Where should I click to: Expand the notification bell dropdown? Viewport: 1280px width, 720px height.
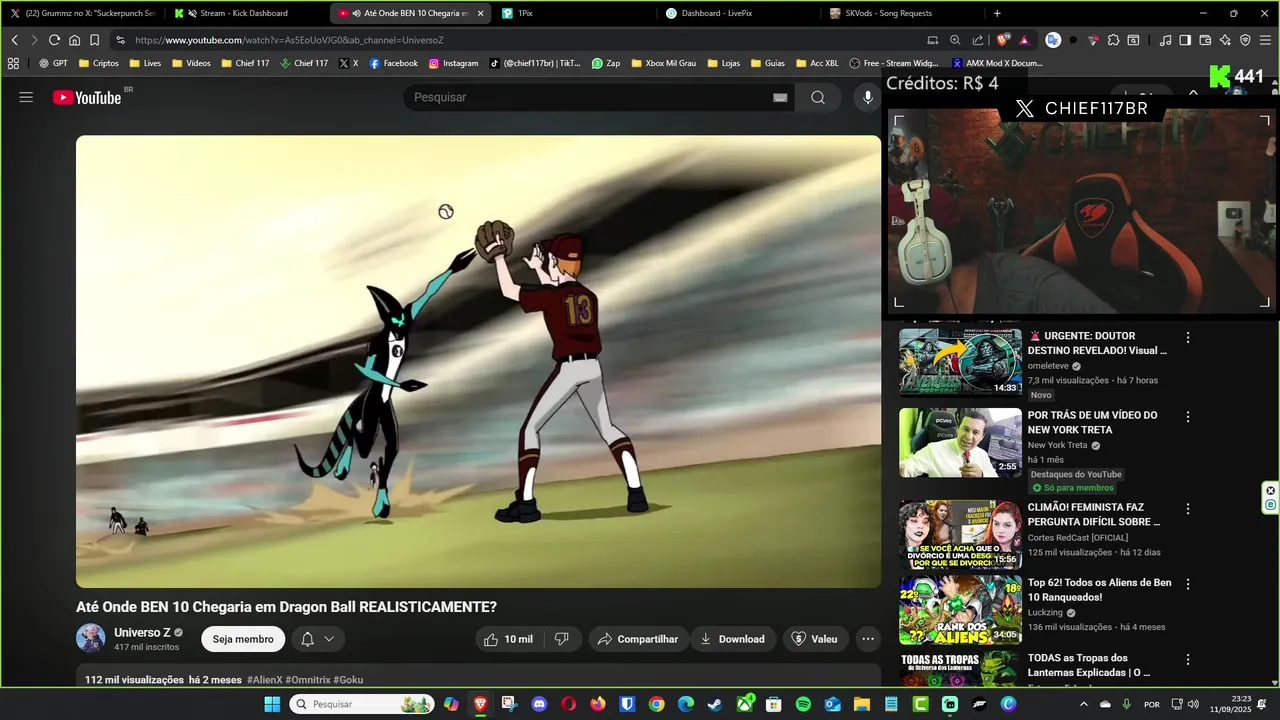(318, 639)
